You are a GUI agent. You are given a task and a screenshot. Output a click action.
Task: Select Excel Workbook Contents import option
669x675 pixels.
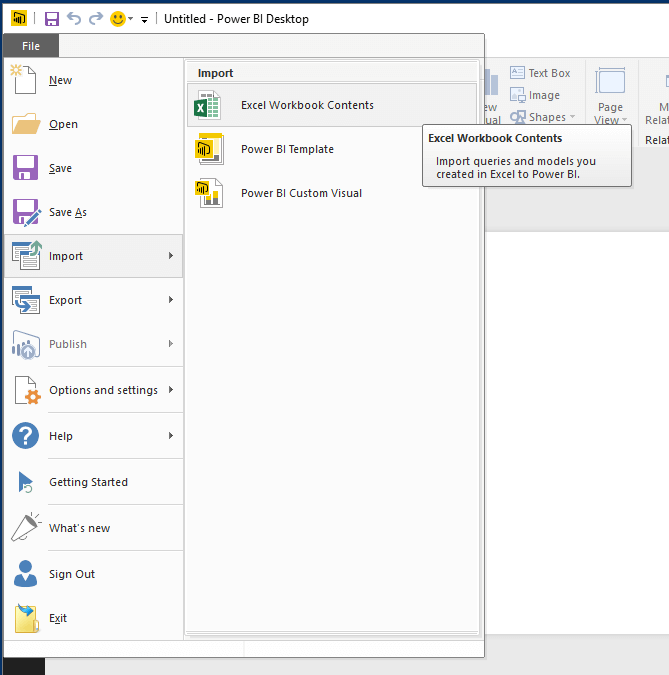(332, 105)
